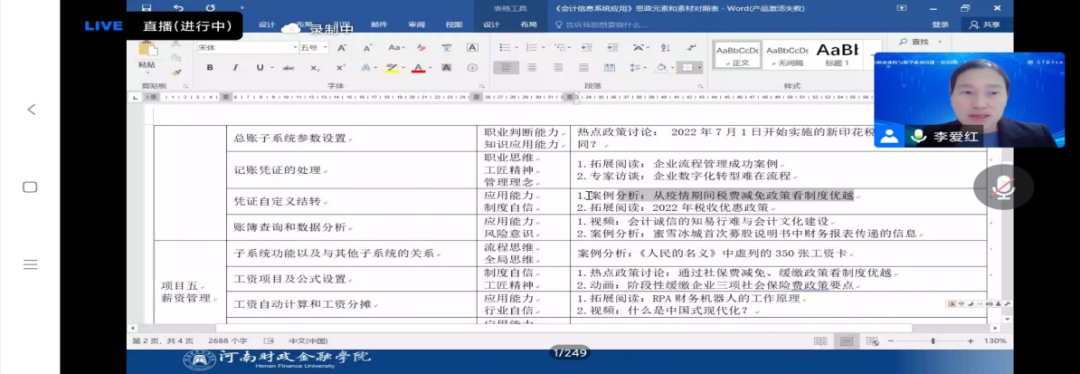Clear all formatting with eraser icon

[421, 48]
